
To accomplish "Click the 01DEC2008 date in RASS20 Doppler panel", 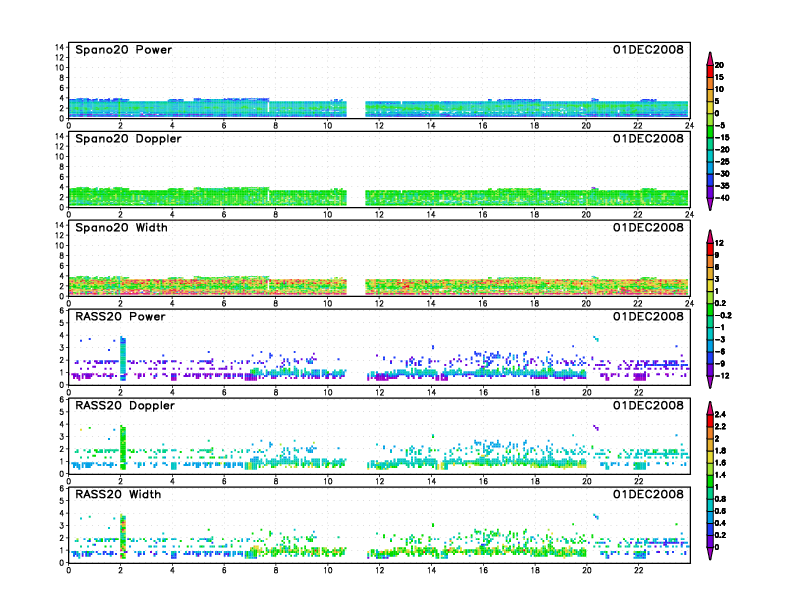I will [648, 405].
